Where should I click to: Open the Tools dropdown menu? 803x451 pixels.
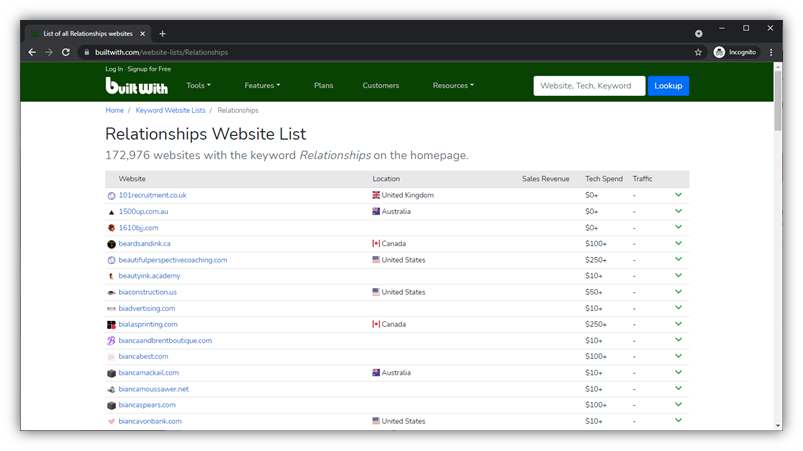click(198, 85)
